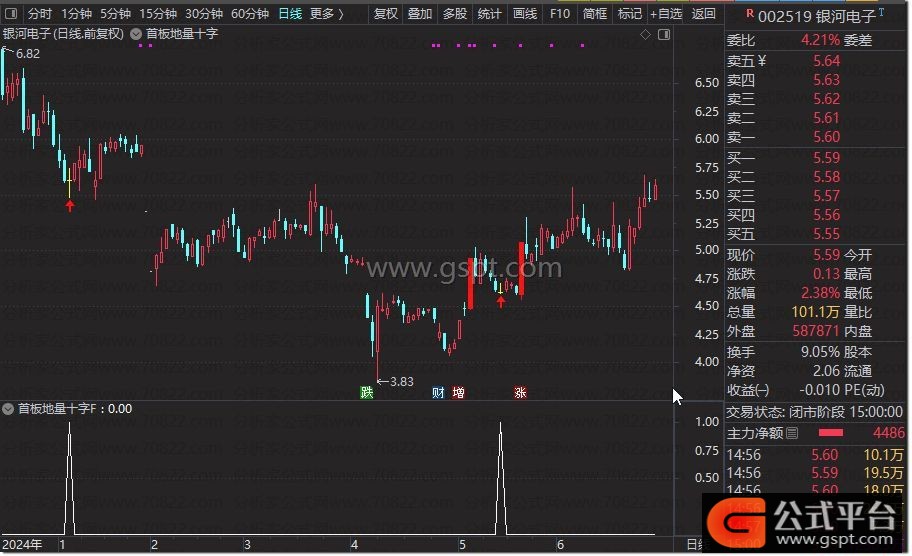Toggle 多股 multi-stock view
912x556 pixels.
(454, 14)
